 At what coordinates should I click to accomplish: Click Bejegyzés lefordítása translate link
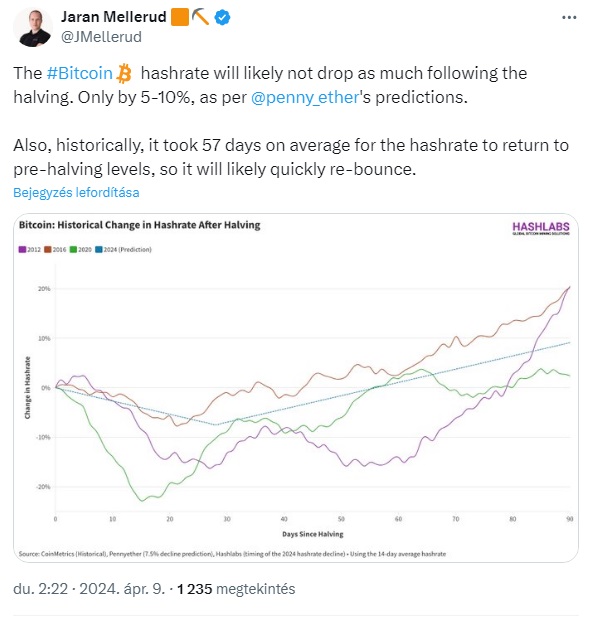pyautogui.click(x=76, y=193)
